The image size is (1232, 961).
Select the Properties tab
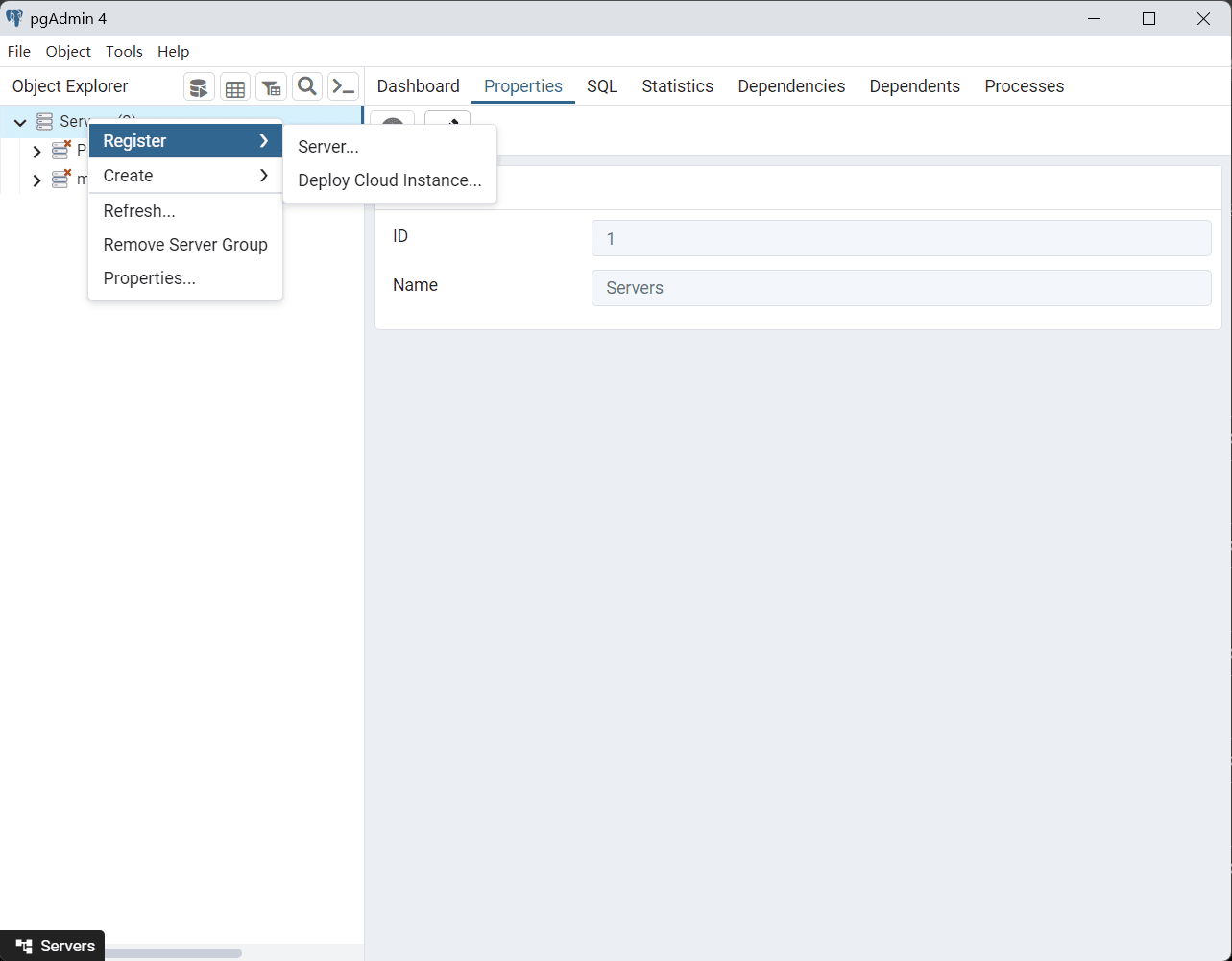click(523, 86)
